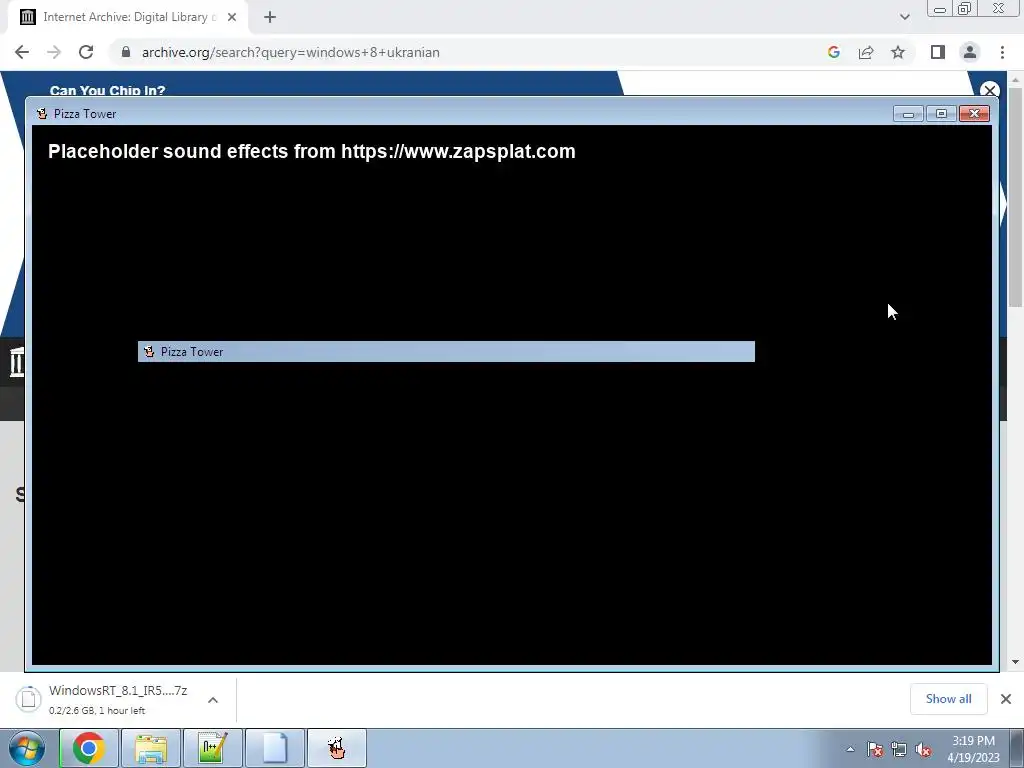
Task: Show all downloads
Action: tap(948, 699)
